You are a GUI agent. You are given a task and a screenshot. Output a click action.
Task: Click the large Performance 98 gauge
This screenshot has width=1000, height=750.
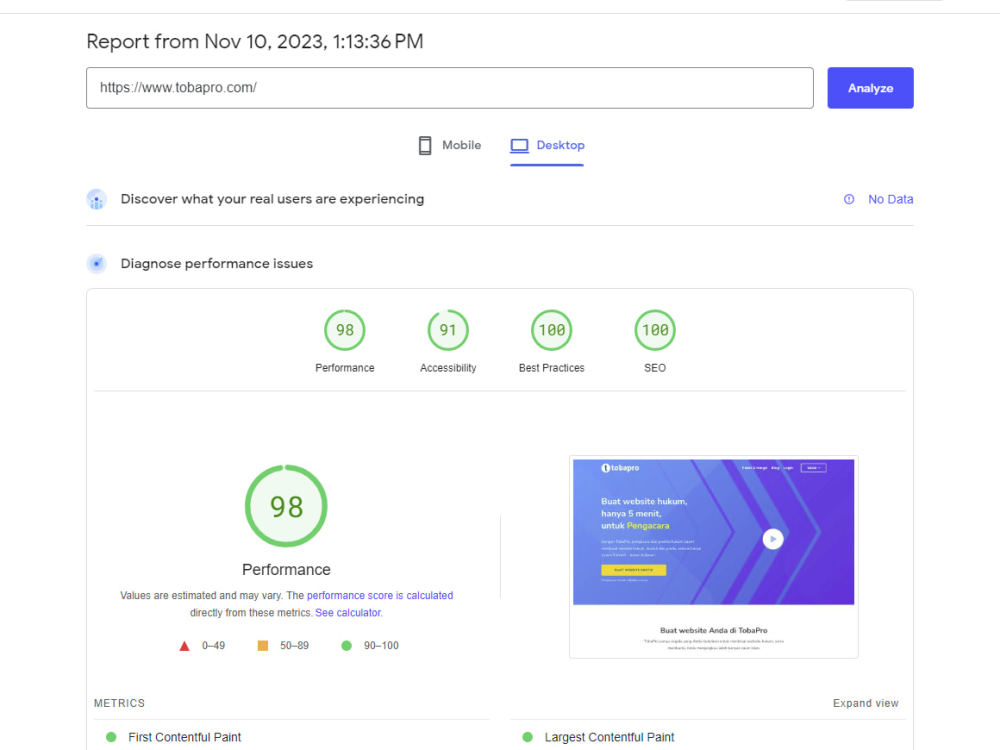(286, 506)
